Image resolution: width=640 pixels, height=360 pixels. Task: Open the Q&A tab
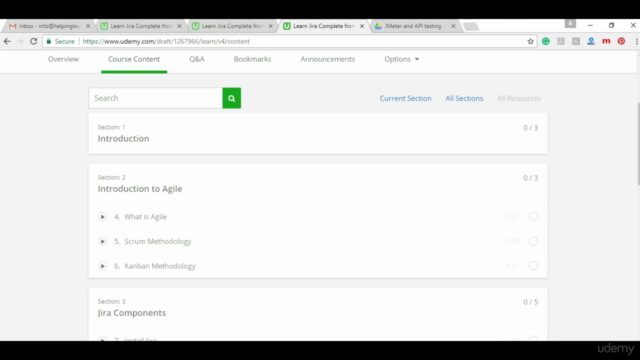pyautogui.click(x=197, y=59)
